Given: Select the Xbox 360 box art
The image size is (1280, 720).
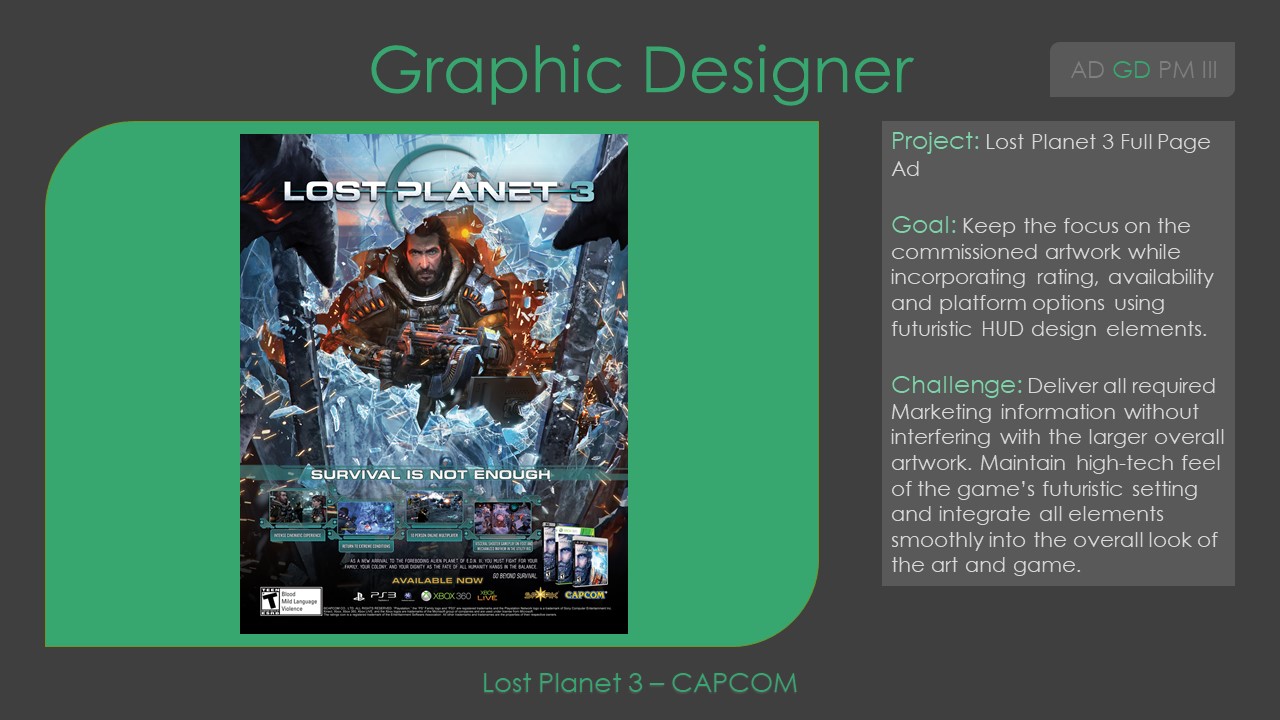Looking at the screenshot, I should pyautogui.click(x=567, y=553).
